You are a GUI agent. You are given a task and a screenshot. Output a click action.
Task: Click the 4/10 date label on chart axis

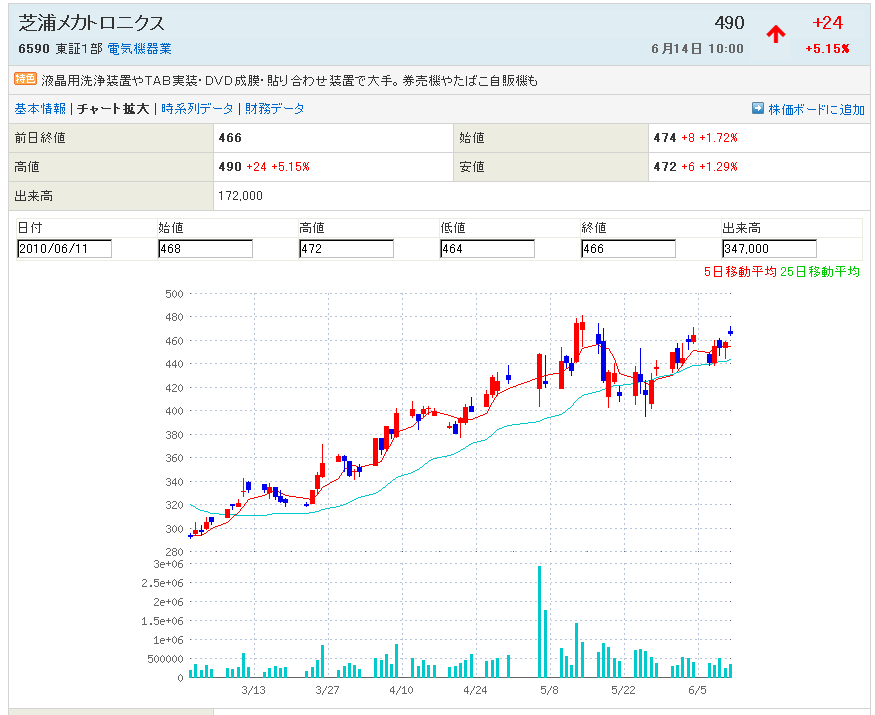[x=401, y=691]
